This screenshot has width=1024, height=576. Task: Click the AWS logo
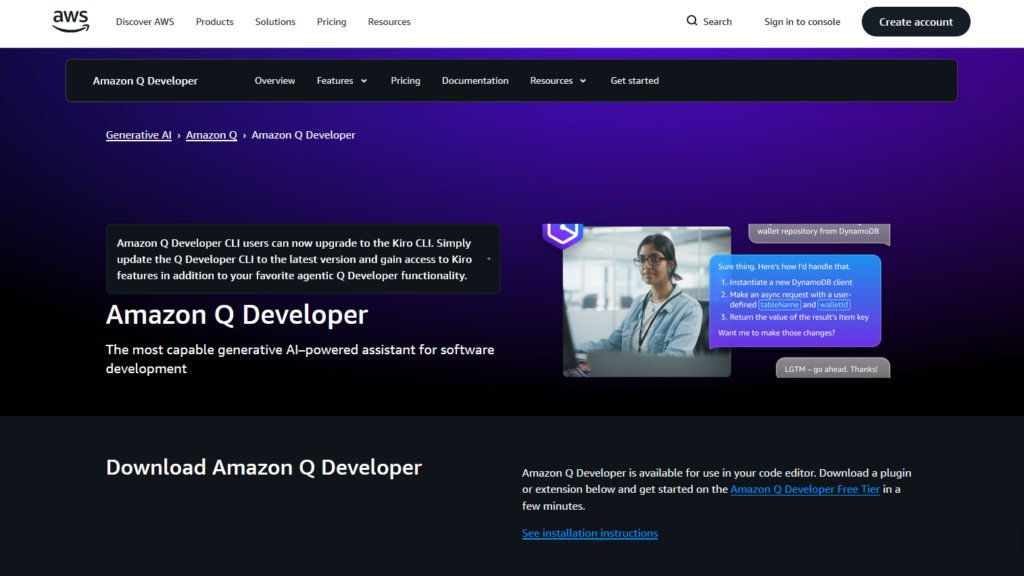(71, 21)
